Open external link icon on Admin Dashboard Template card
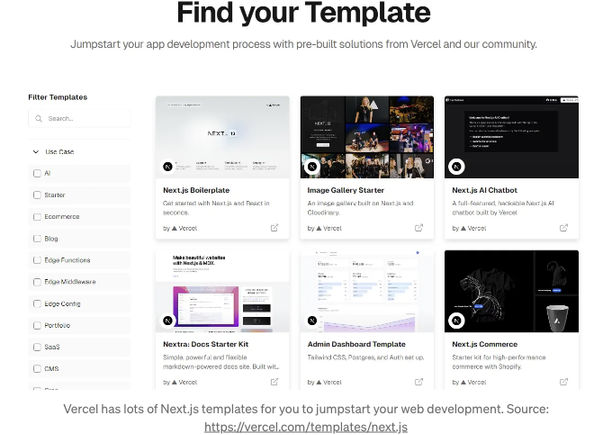 coord(419,382)
